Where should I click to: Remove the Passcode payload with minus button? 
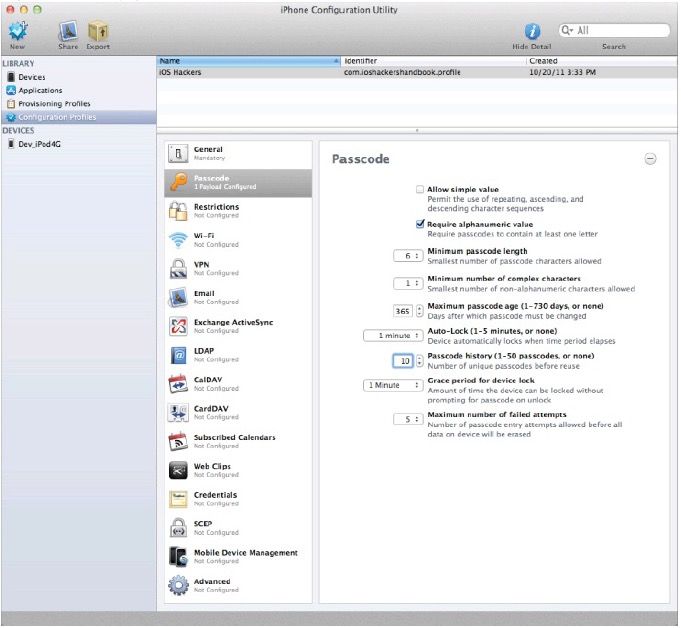[650, 159]
